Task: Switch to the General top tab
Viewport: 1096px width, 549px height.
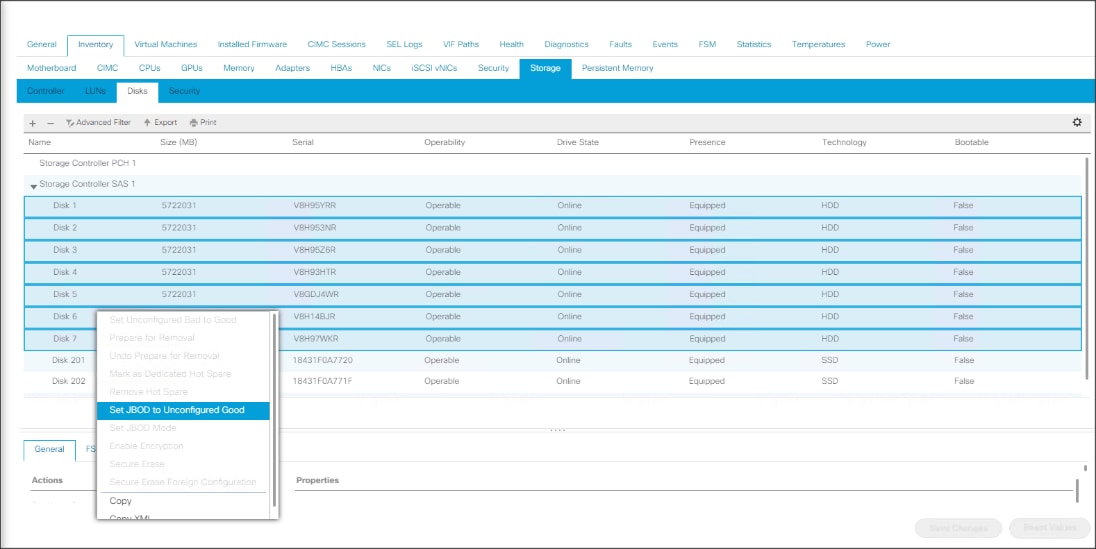Action: tap(41, 44)
